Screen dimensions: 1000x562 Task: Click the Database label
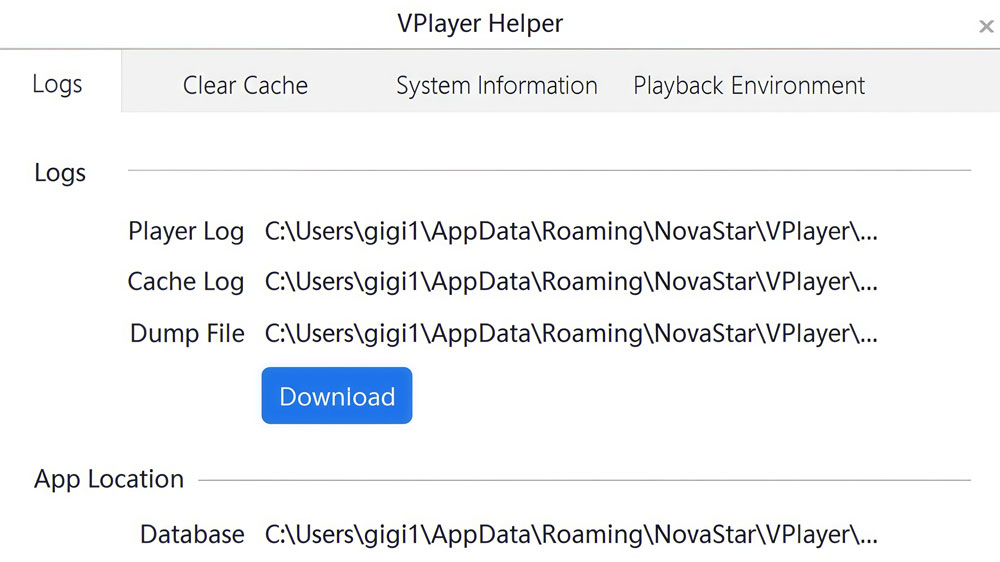[x=192, y=535]
